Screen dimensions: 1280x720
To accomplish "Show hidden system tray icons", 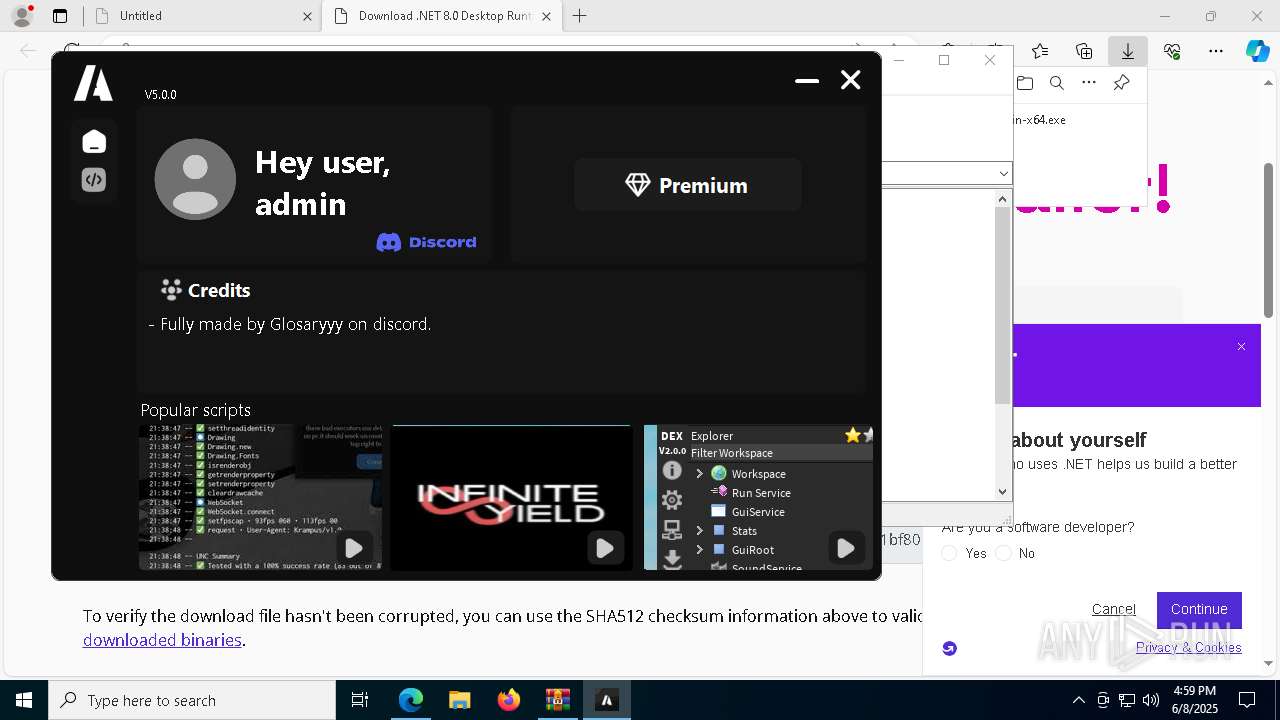I will pos(1078,700).
